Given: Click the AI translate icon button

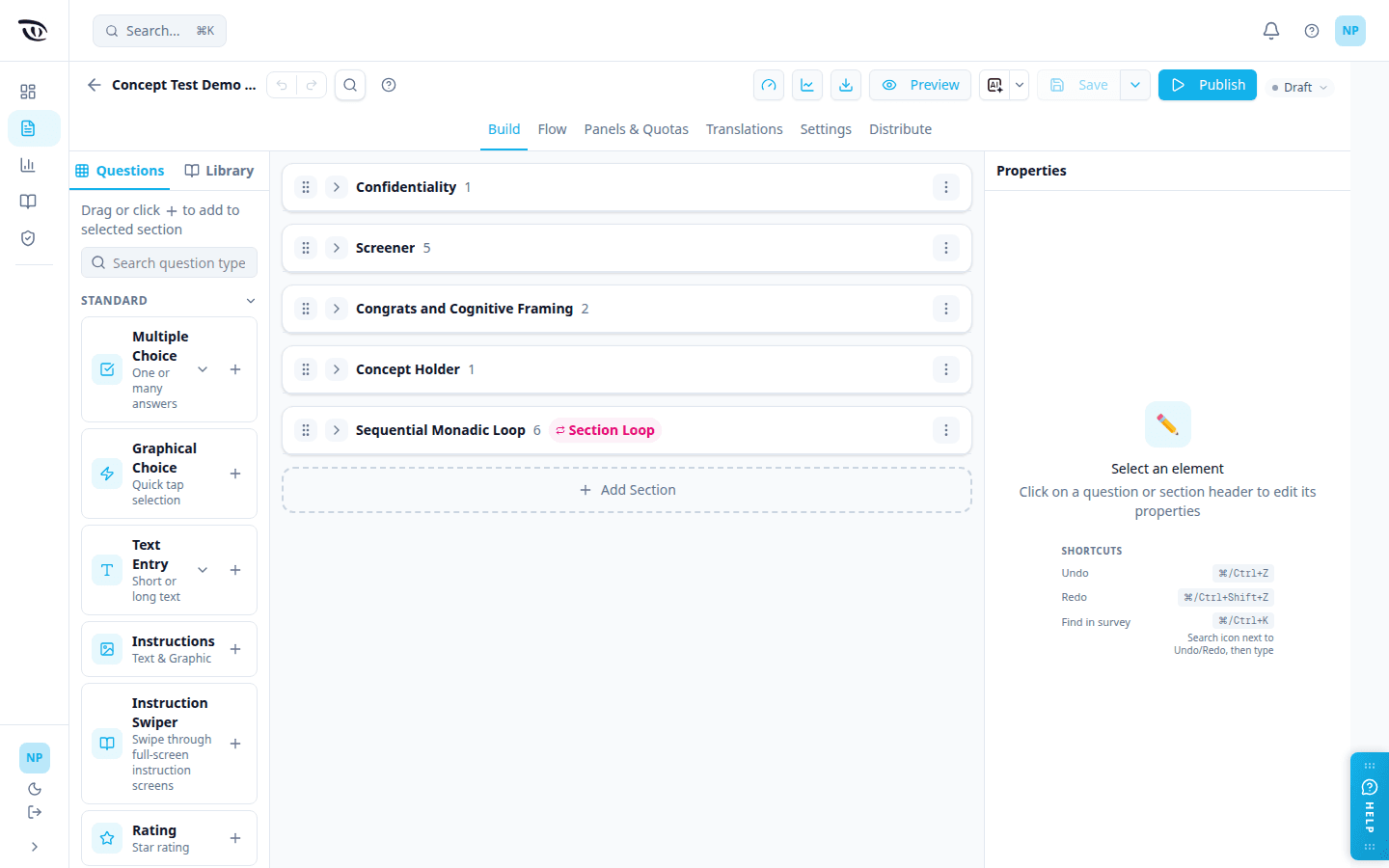Looking at the screenshot, I should 994,85.
